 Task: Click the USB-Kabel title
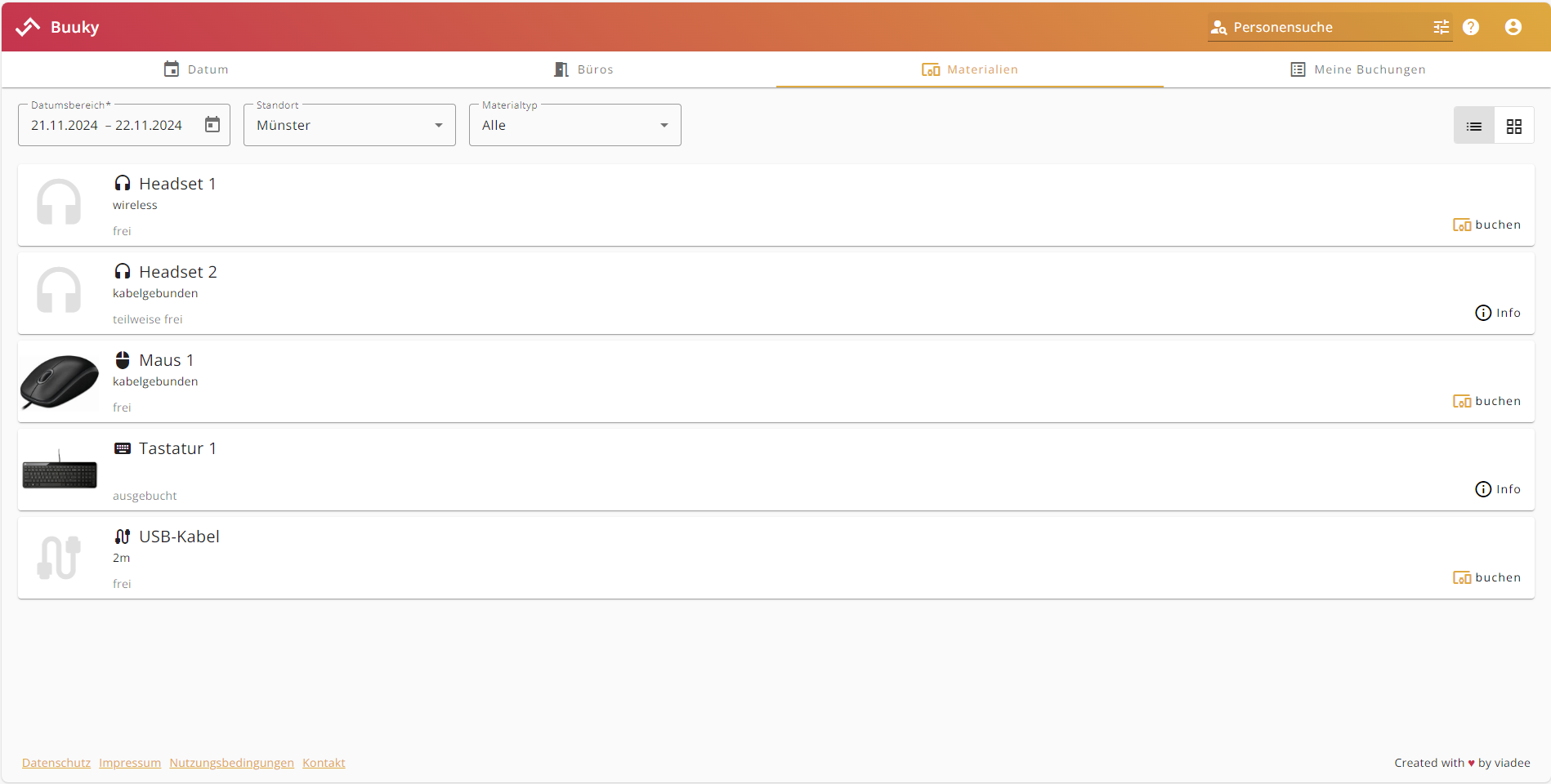(x=179, y=537)
